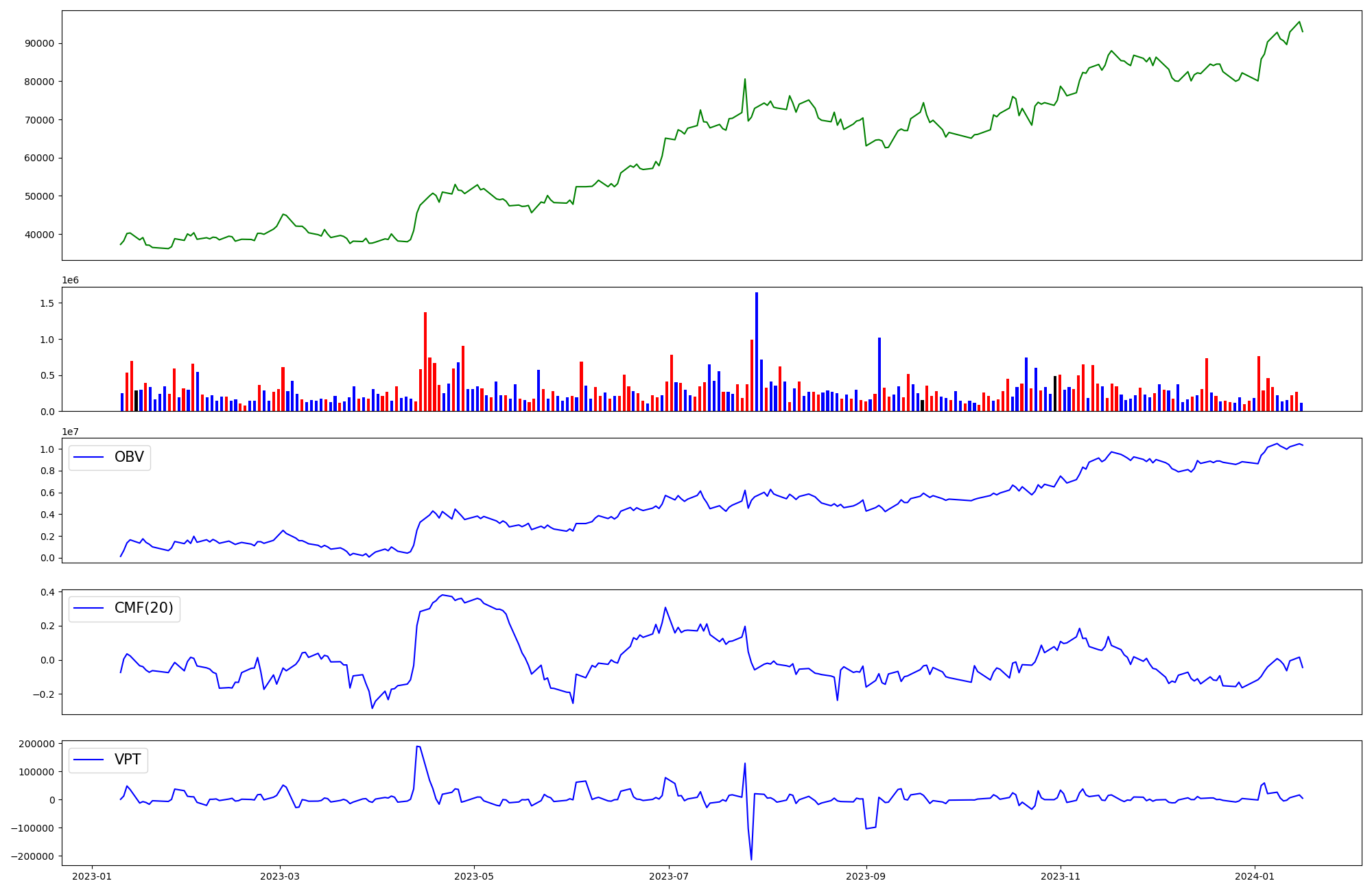Click the 2023-07 x-axis date label
The width and height of the screenshot is (1372, 892).
[668, 876]
